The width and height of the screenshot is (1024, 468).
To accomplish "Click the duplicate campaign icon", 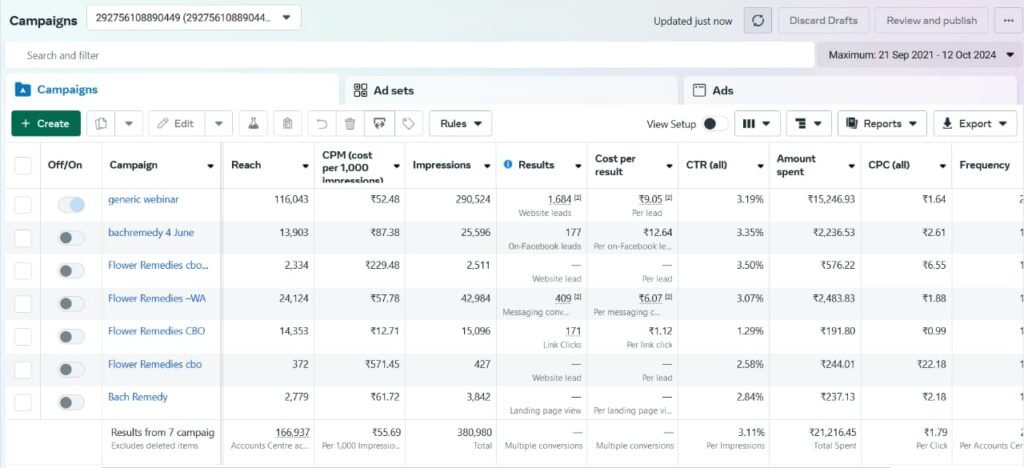I will 101,124.
